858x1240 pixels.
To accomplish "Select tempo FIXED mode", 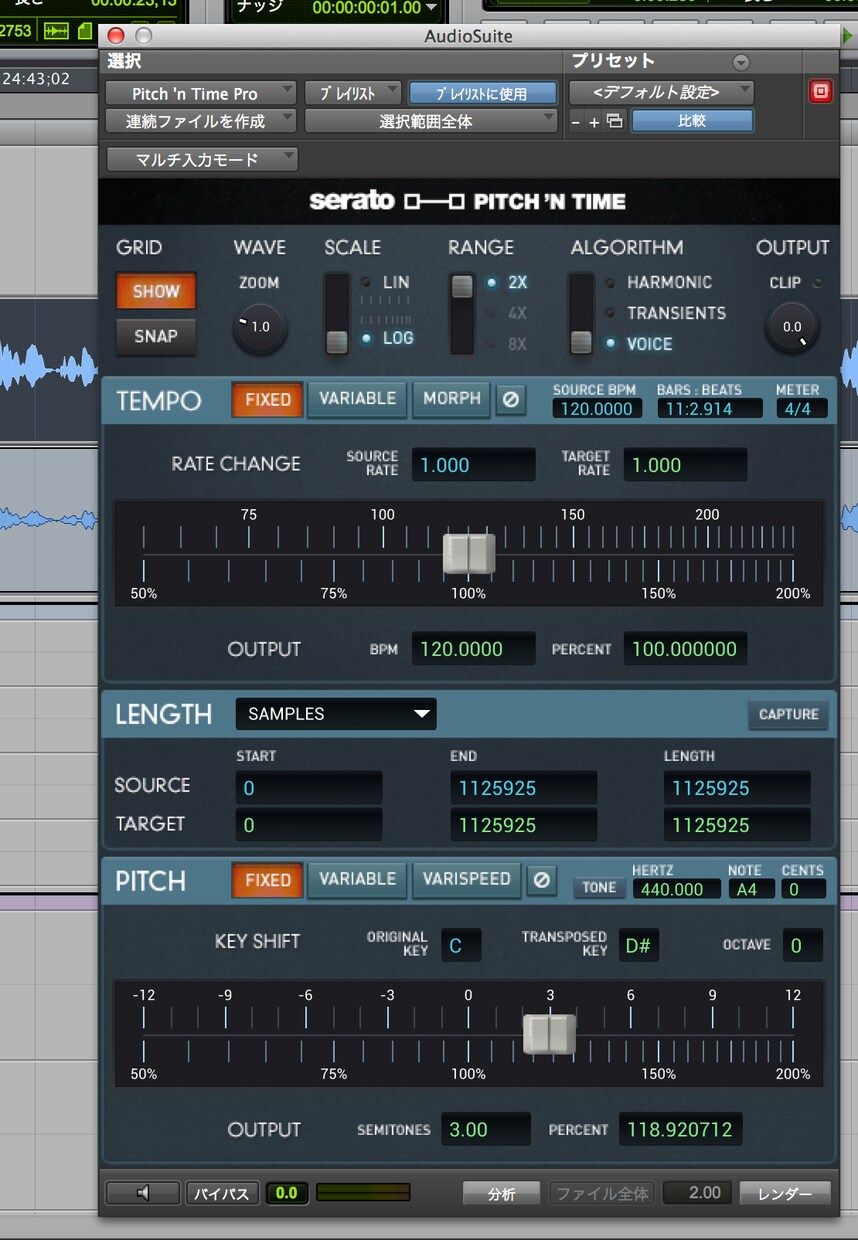I will [x=268, y=399].
